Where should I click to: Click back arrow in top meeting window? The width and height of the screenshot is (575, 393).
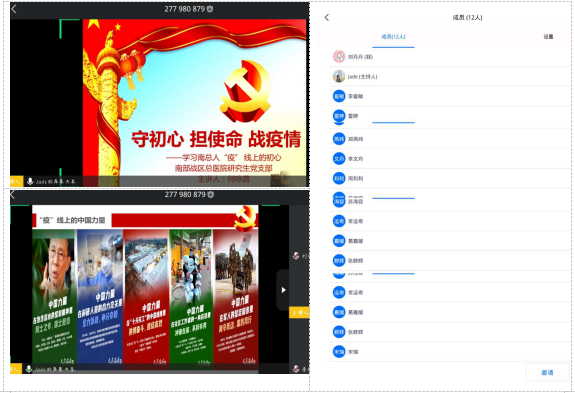click(x=14, y=9)
